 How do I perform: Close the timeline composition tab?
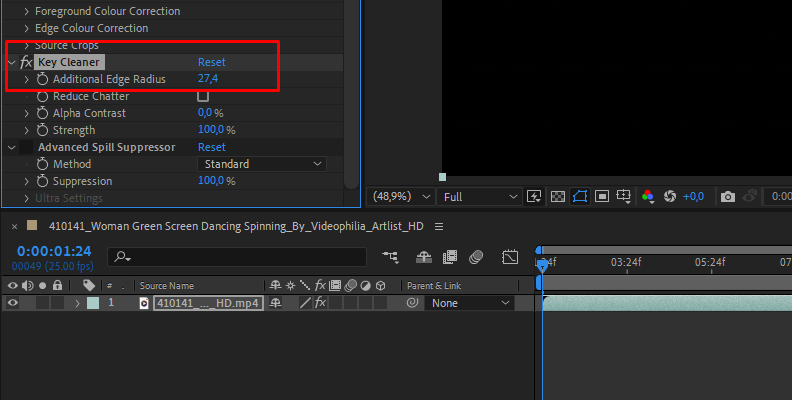14,226
